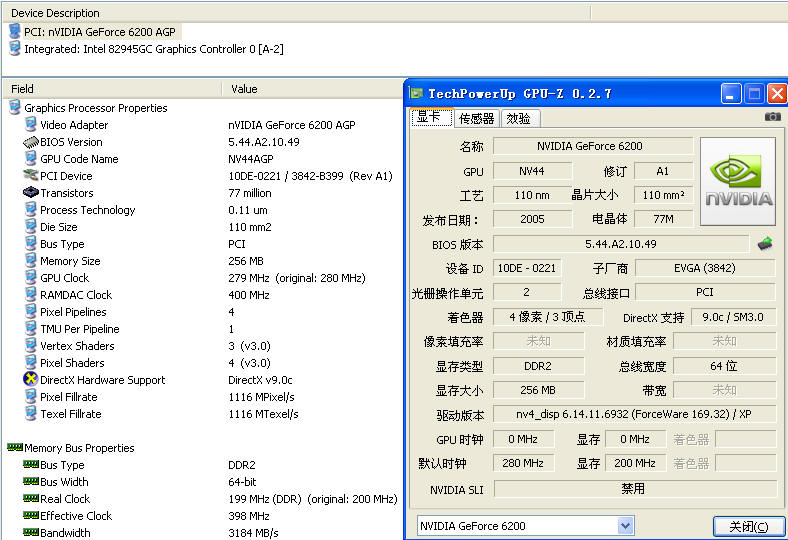Click the NVIDIA SLI field showing 禁用

(635, 489)
